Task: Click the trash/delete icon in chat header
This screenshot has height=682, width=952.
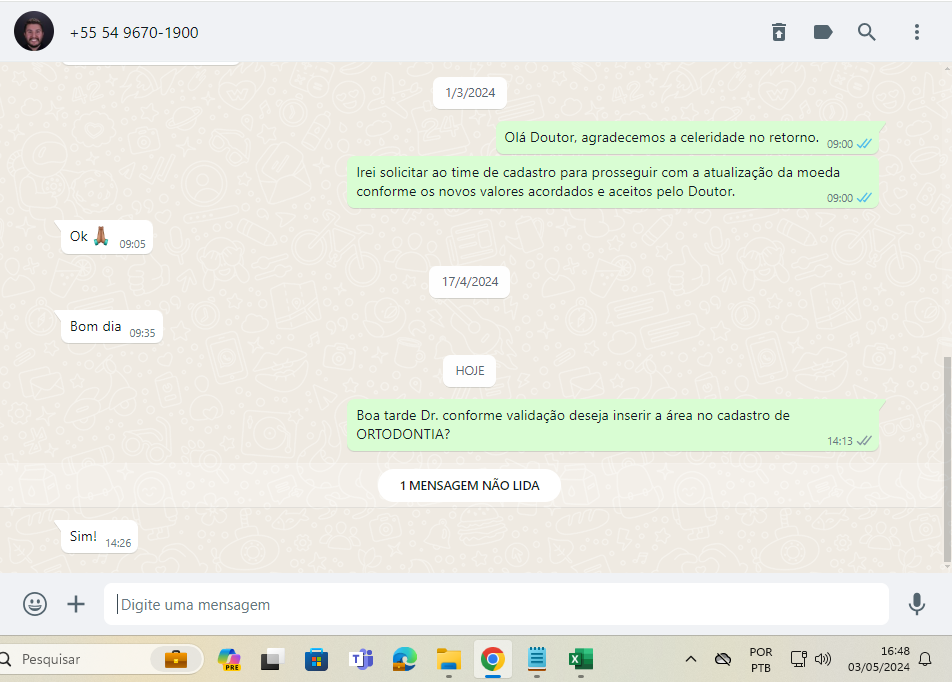Action: 779,32
